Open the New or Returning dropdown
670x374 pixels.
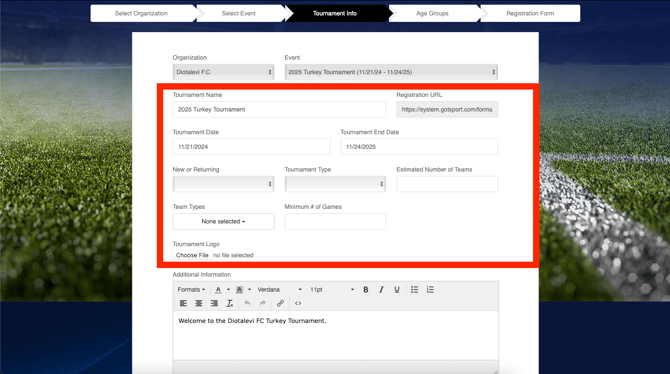point(223,184)
